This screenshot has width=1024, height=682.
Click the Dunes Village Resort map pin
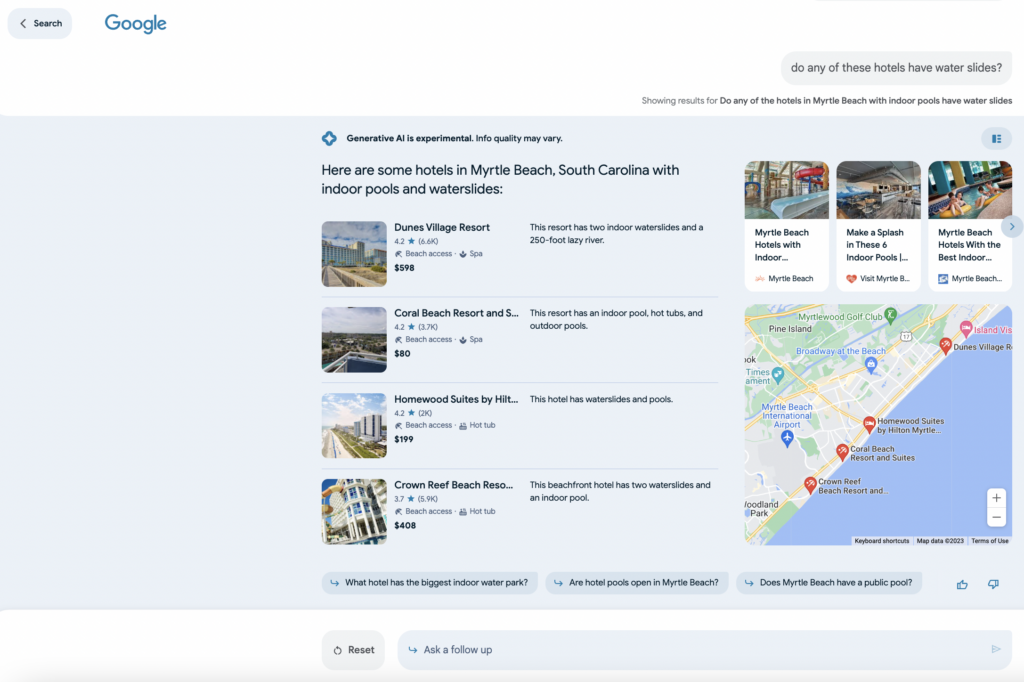click(945, 345)
